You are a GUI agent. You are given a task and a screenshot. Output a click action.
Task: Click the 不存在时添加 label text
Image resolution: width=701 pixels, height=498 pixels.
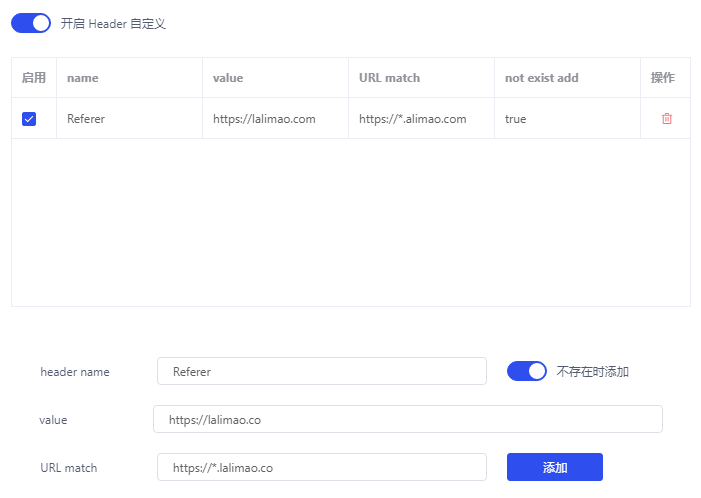point(592,371)
